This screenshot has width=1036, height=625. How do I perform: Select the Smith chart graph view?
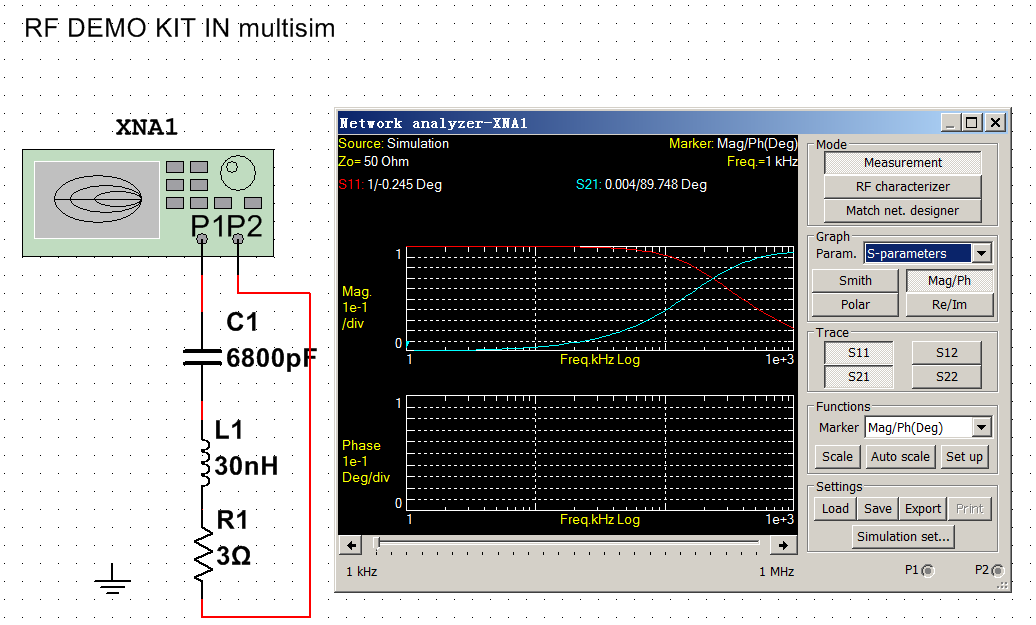pos(855,281)
